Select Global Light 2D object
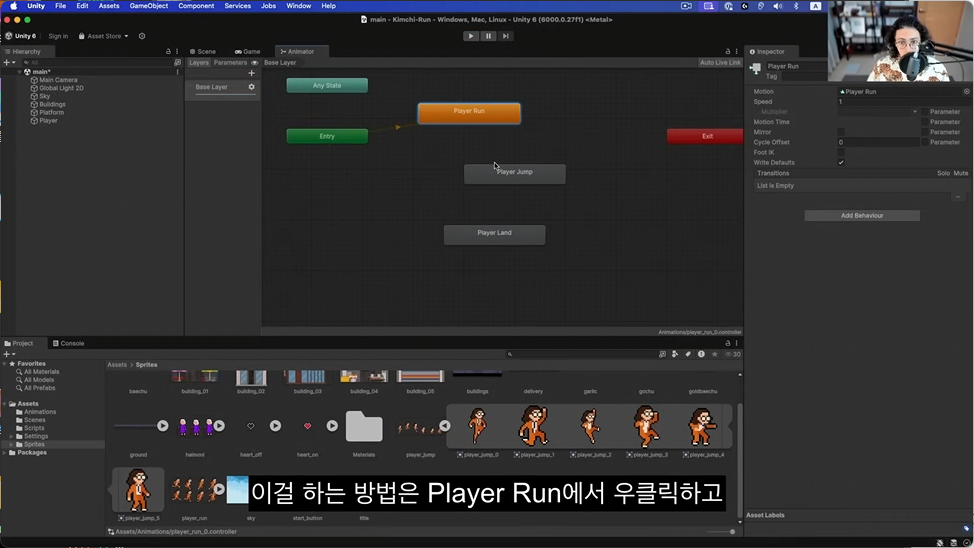This screenshot has height=548, width=974. coord(61,88)
